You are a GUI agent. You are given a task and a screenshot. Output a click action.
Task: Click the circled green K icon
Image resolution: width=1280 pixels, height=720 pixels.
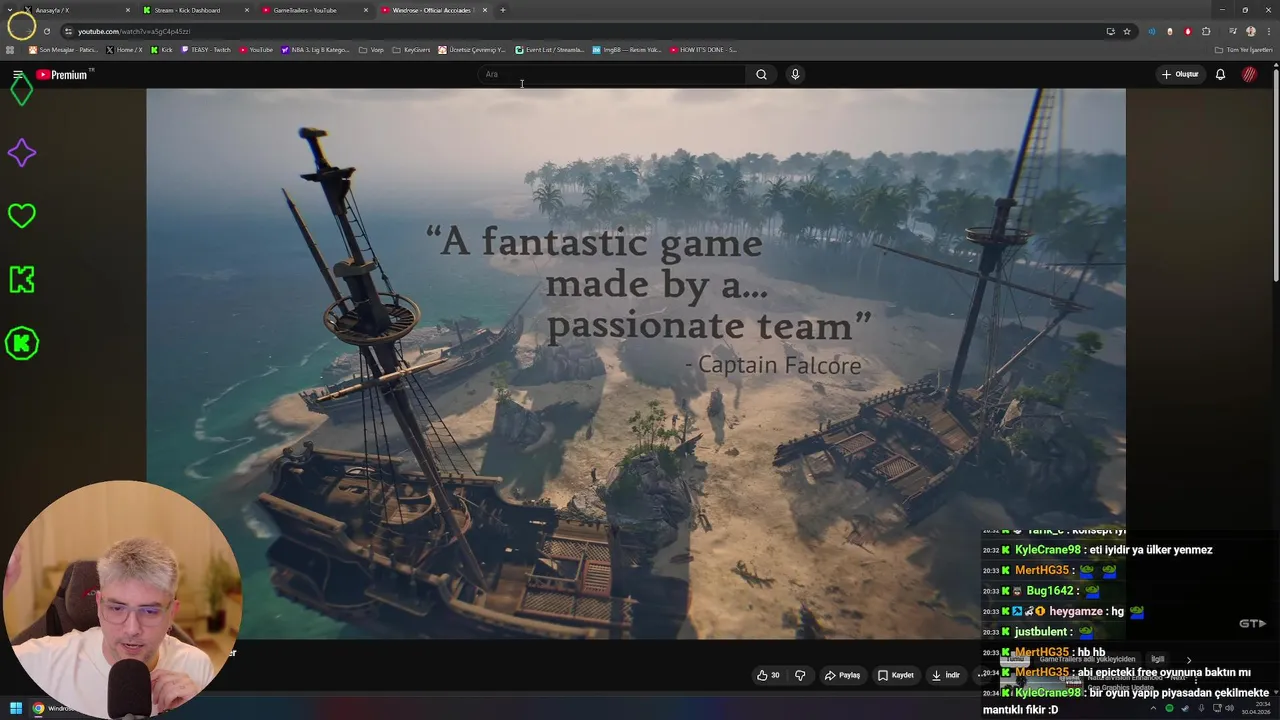(x=22, y=343)
